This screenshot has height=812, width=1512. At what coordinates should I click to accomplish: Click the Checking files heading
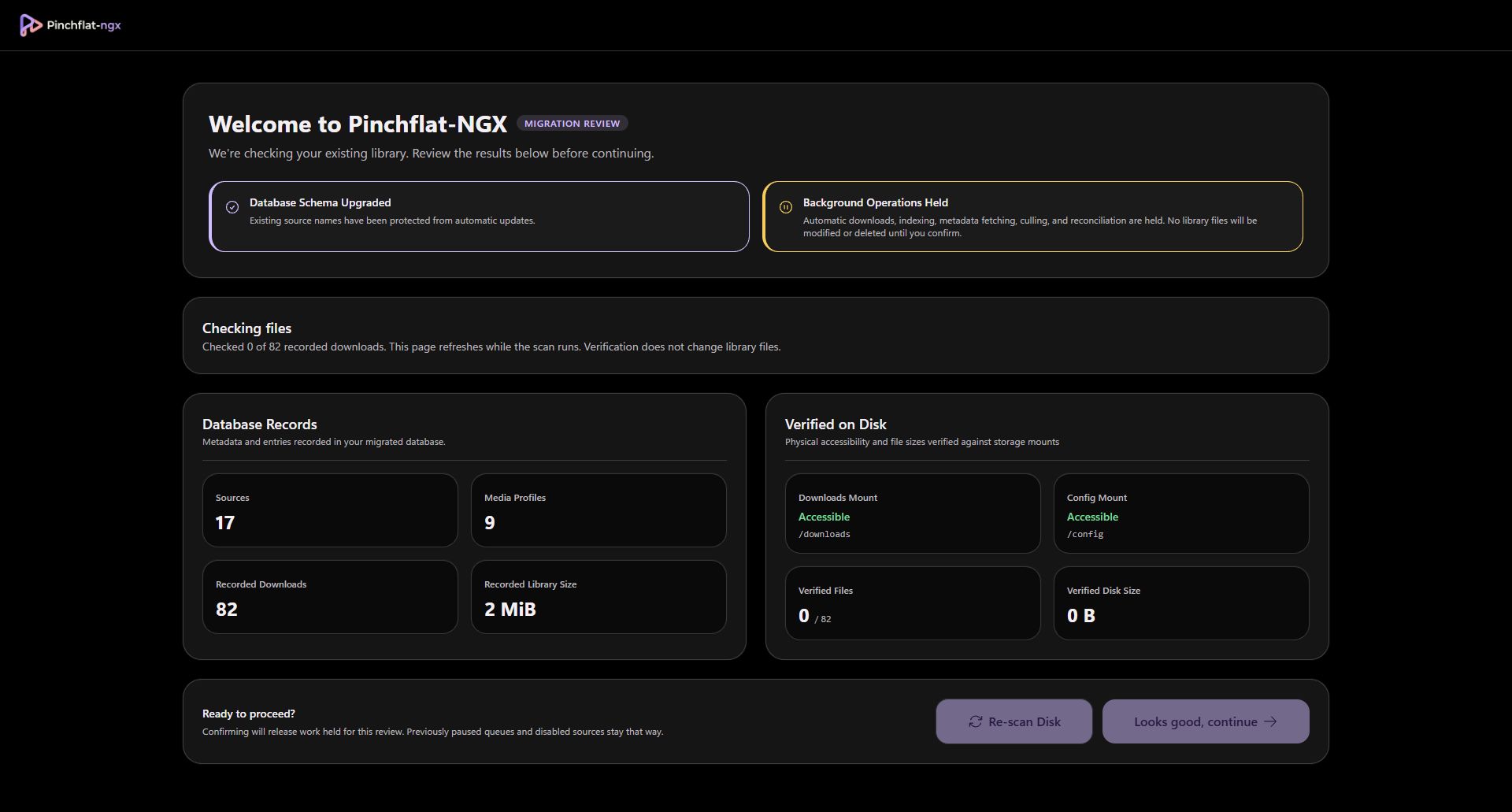tap(246, 328)
